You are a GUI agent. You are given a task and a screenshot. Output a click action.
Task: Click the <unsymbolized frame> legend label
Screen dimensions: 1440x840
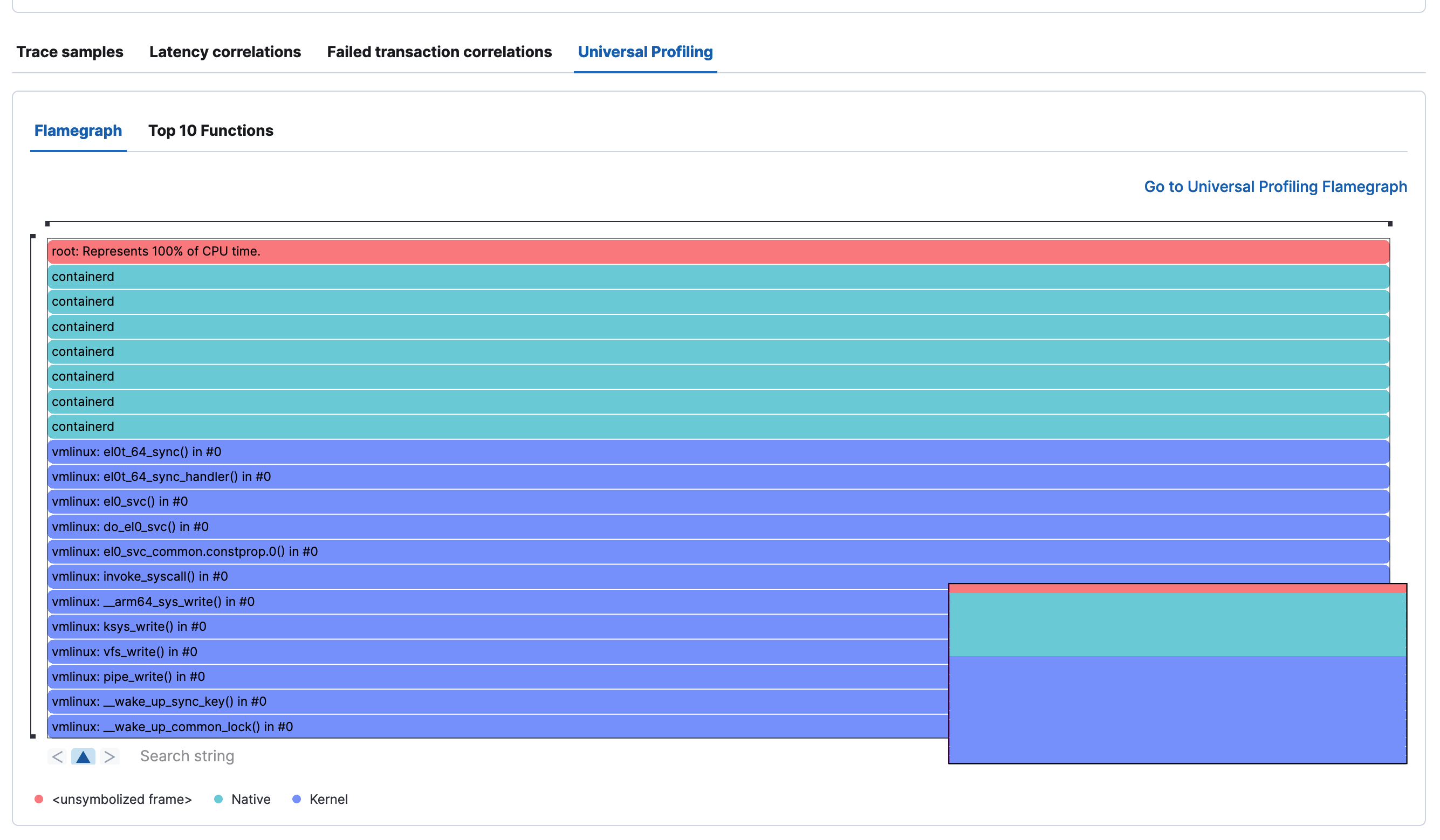[122, 800]
